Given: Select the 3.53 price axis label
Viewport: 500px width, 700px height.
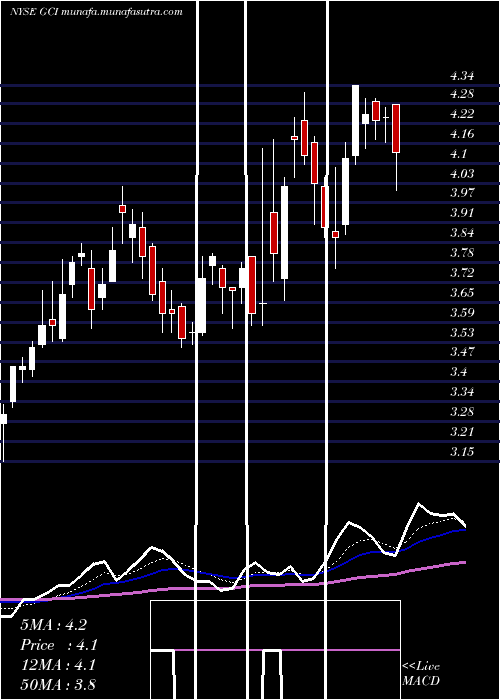Looking at the screenshot, I should [x=462, y=332].
